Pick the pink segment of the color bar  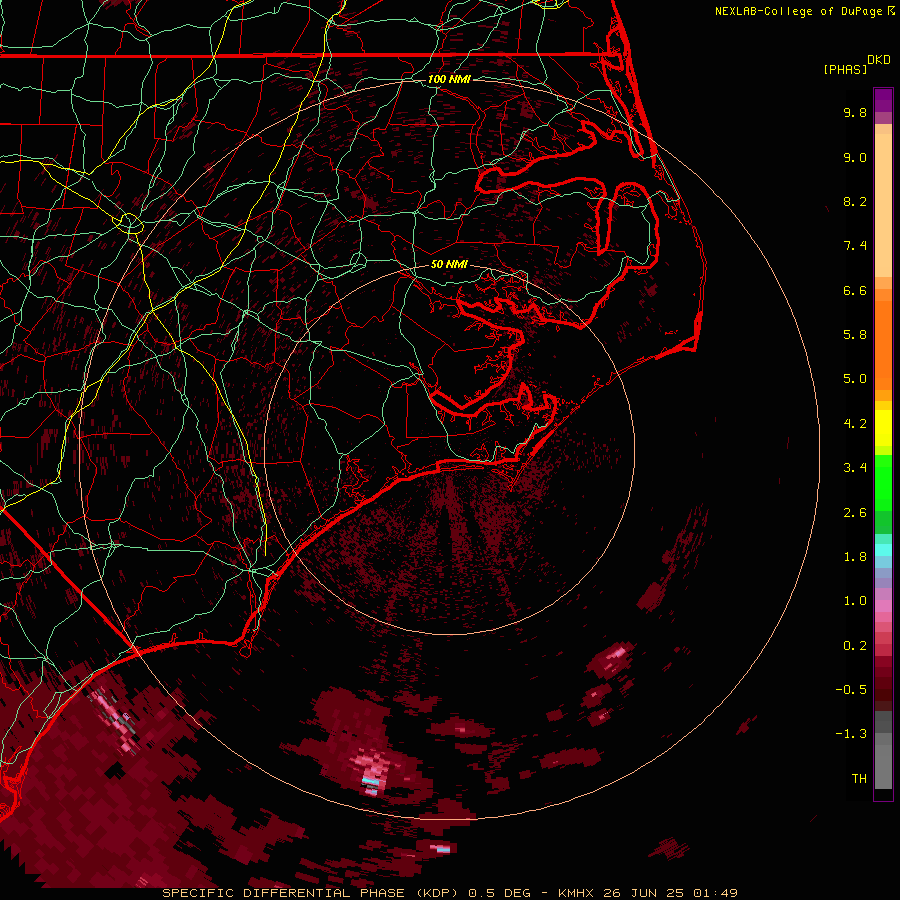(883, 605)
